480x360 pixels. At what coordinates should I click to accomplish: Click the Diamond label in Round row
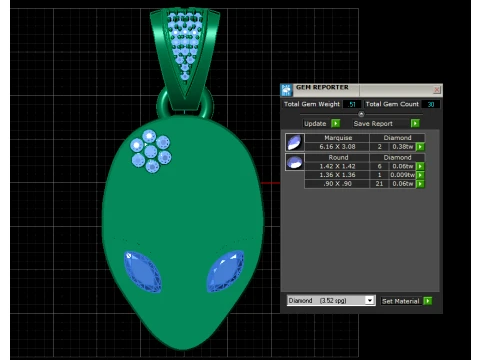[397, 157]
